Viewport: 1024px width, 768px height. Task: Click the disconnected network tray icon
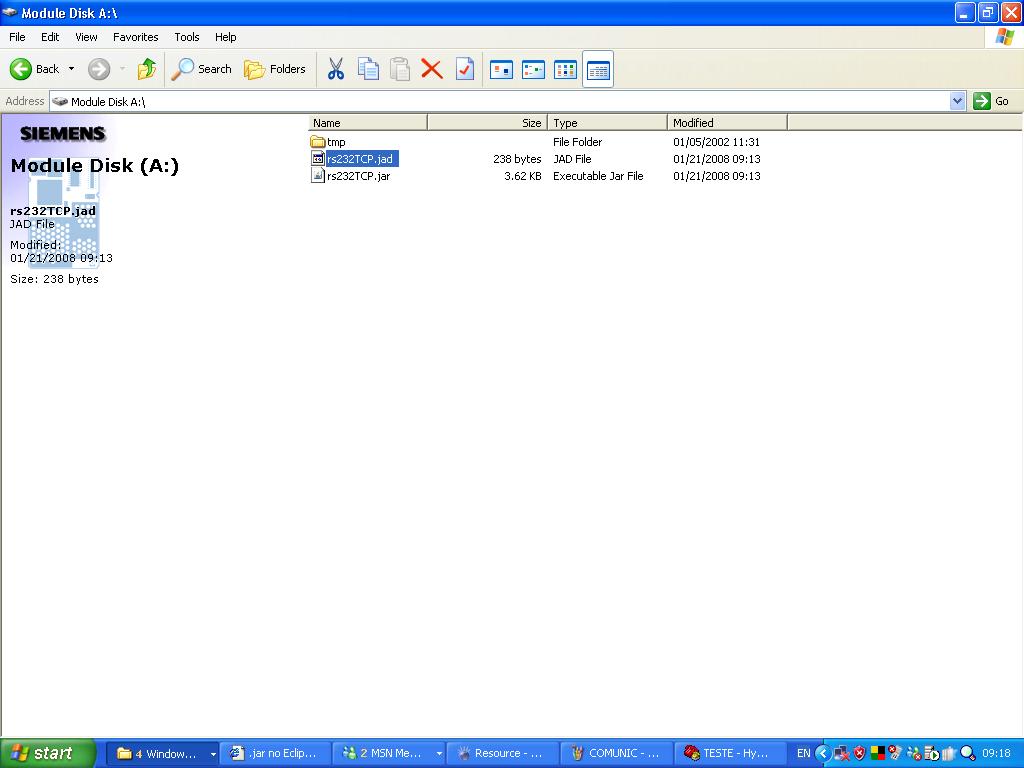coord(842,753)
